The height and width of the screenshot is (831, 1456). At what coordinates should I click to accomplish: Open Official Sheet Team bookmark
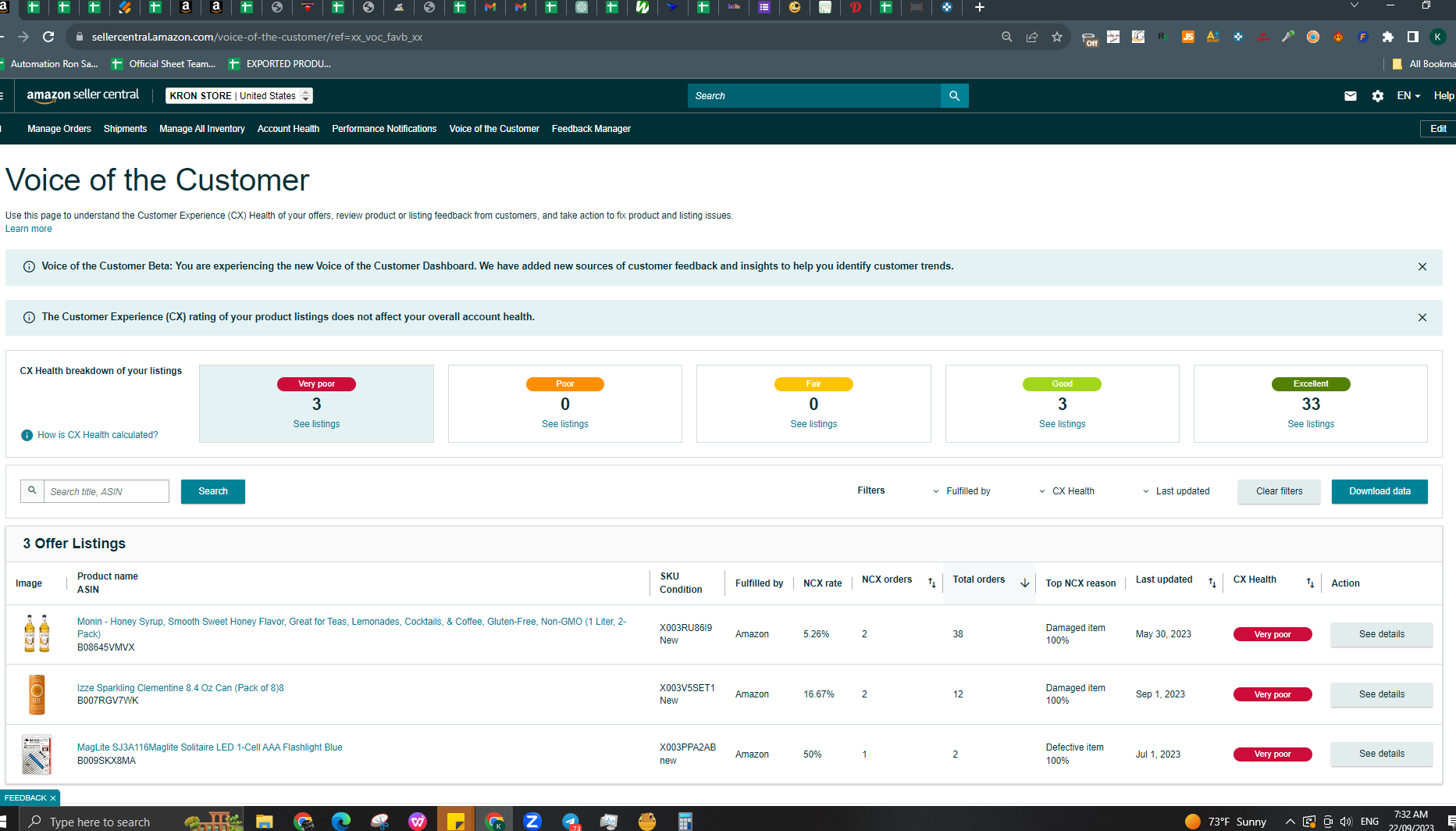163,64
